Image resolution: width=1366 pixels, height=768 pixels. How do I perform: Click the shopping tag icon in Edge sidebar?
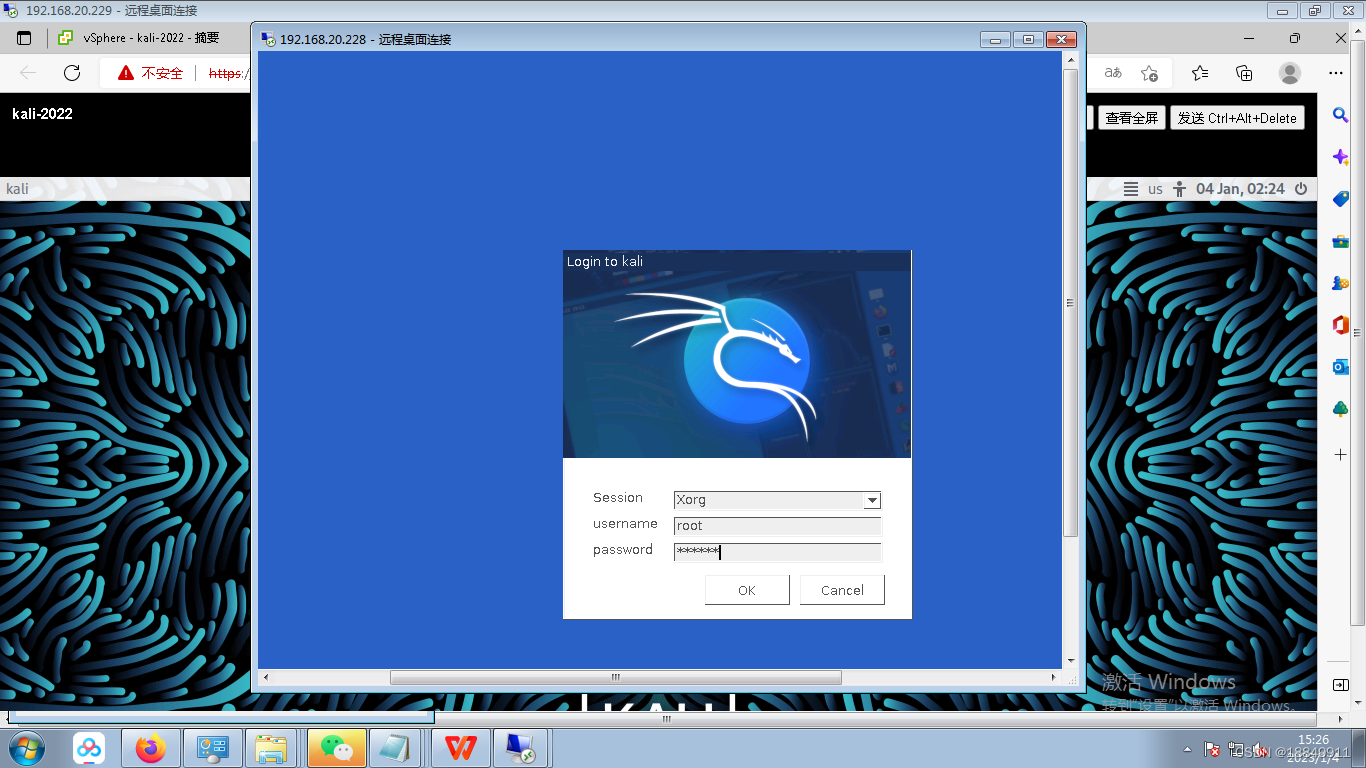[1339, 199]
